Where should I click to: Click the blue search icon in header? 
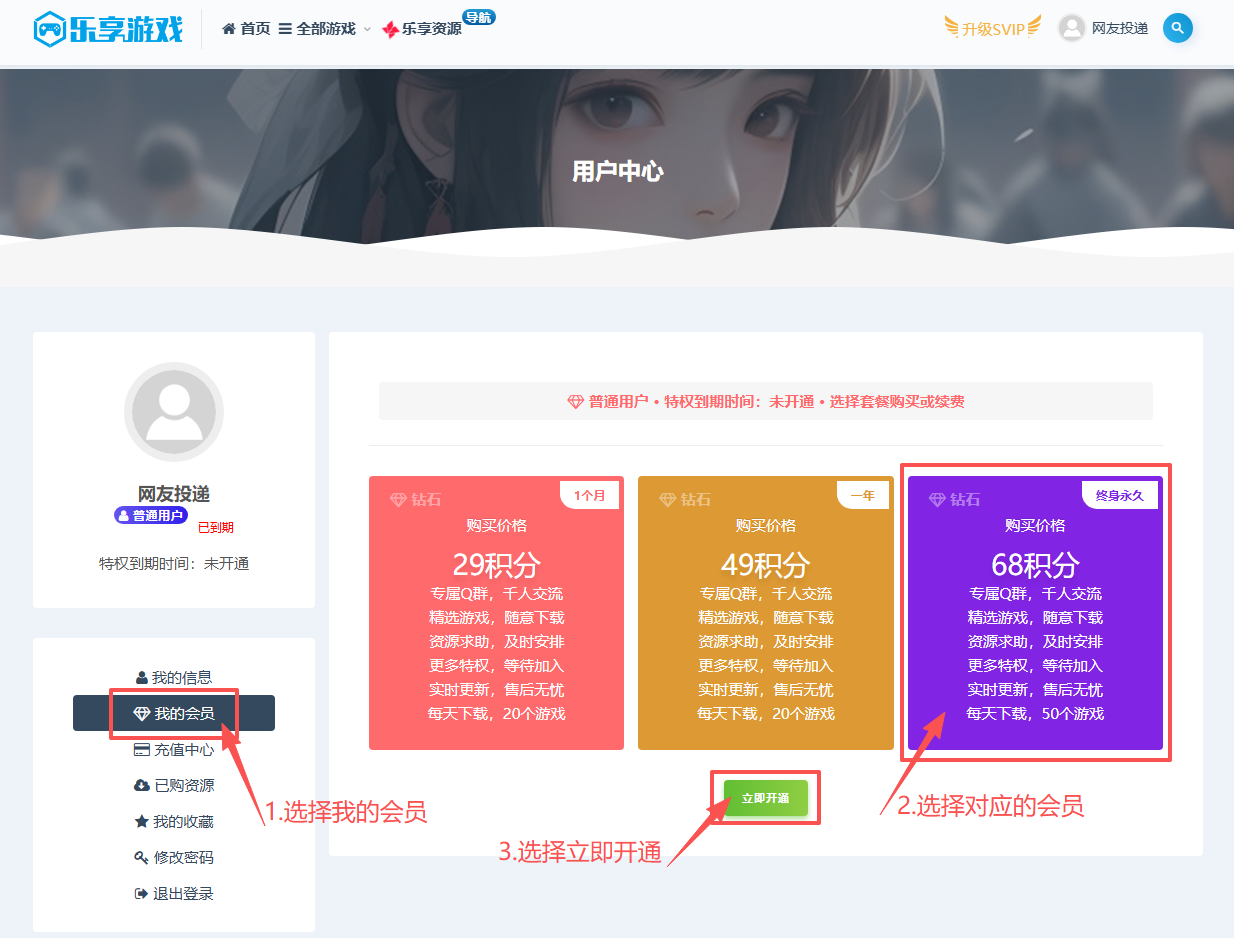click(1177, 28)
